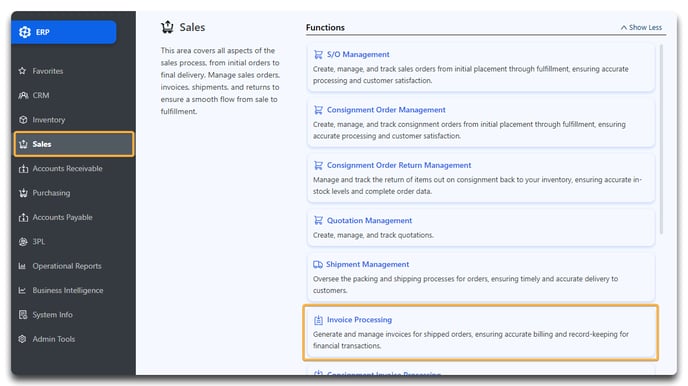Select the Sales menu item
This screenshot has width=688, height=386.
74,144
